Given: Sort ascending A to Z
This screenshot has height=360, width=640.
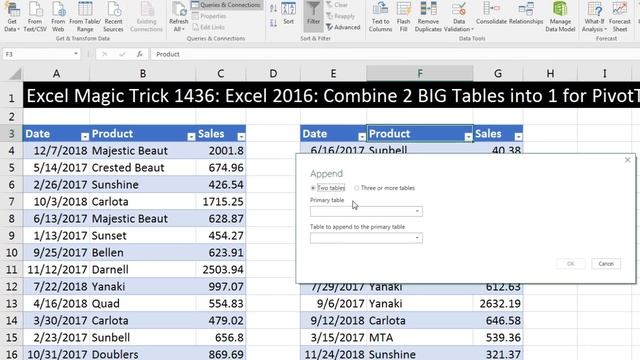Looking at the screenshot, I should 273,8.
